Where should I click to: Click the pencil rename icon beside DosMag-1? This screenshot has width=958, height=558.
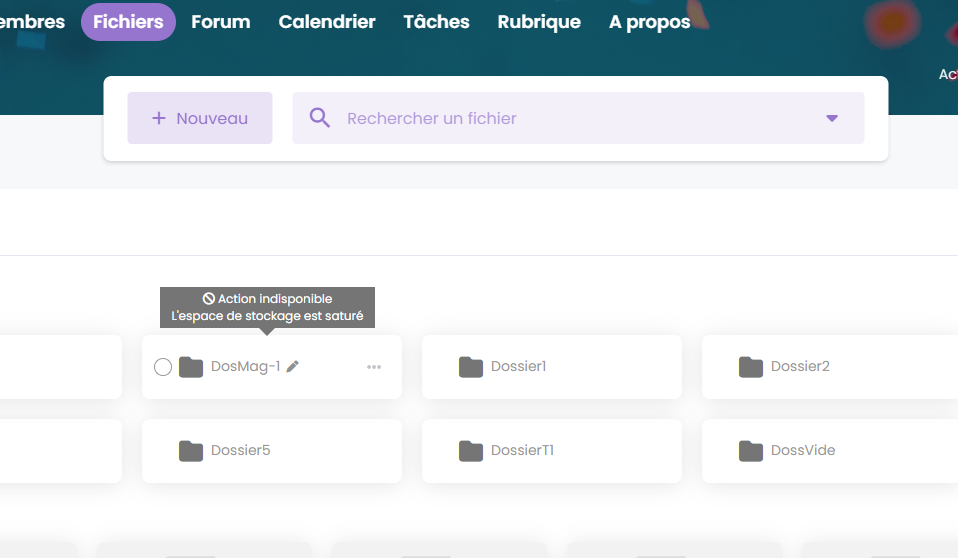292,367
